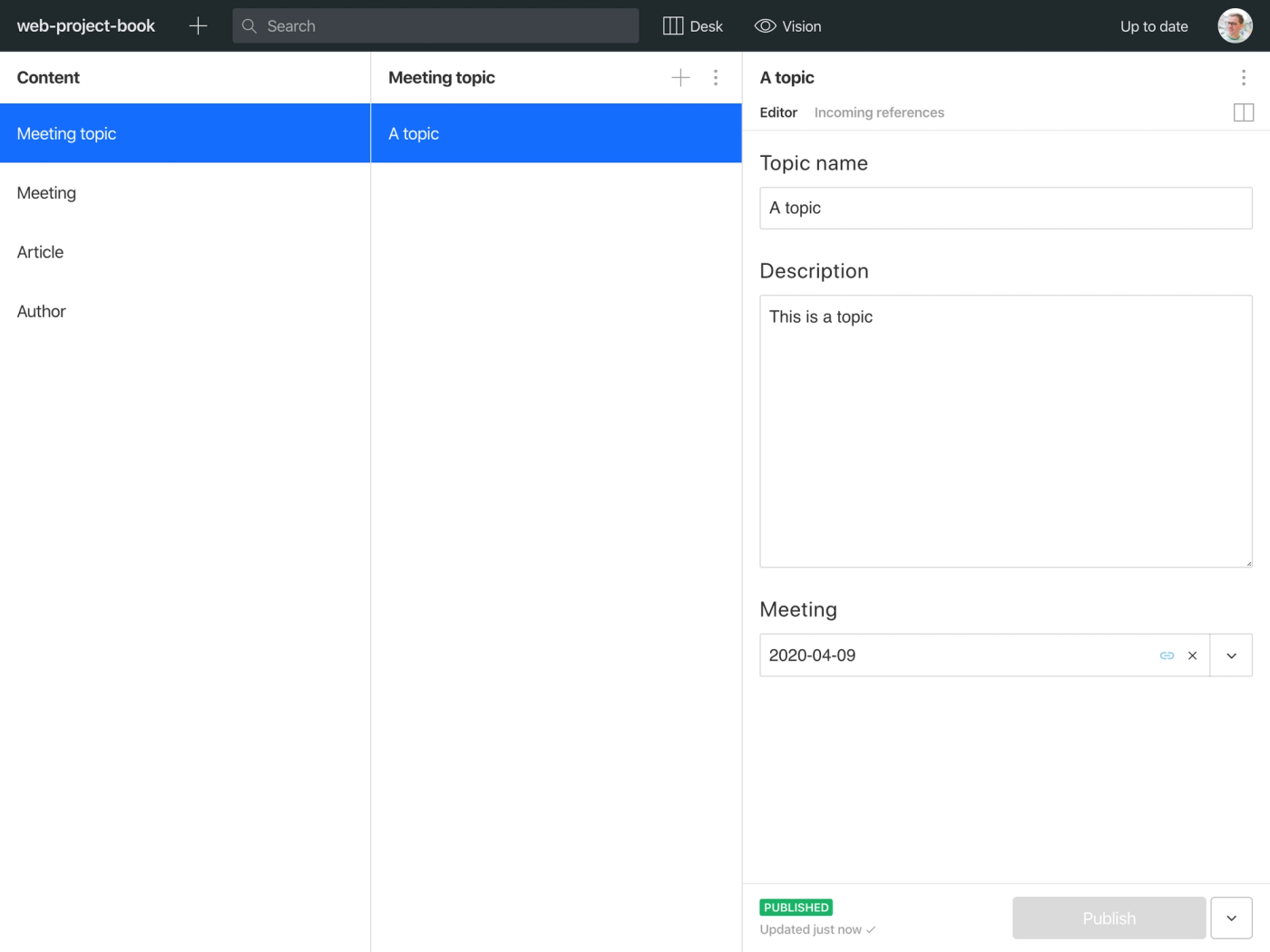The height and width of the screenshot is (952, 1270).
Task: Switch to the Editor tab
Action: 778,112
